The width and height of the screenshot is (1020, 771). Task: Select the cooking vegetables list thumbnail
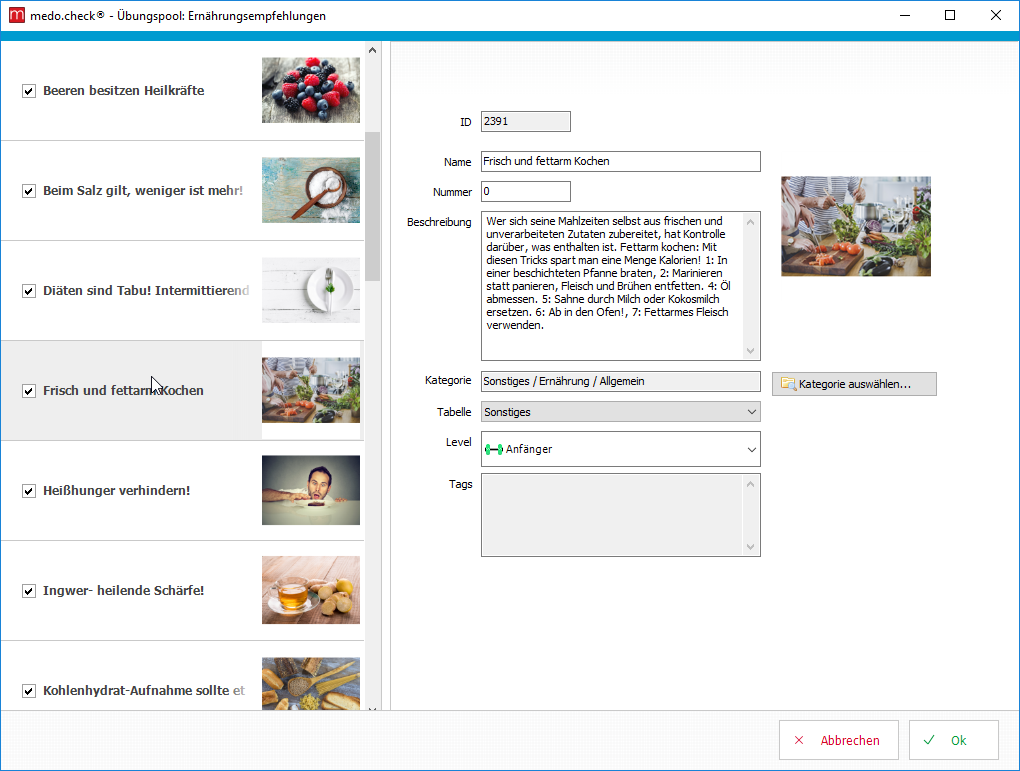[311, 390]
